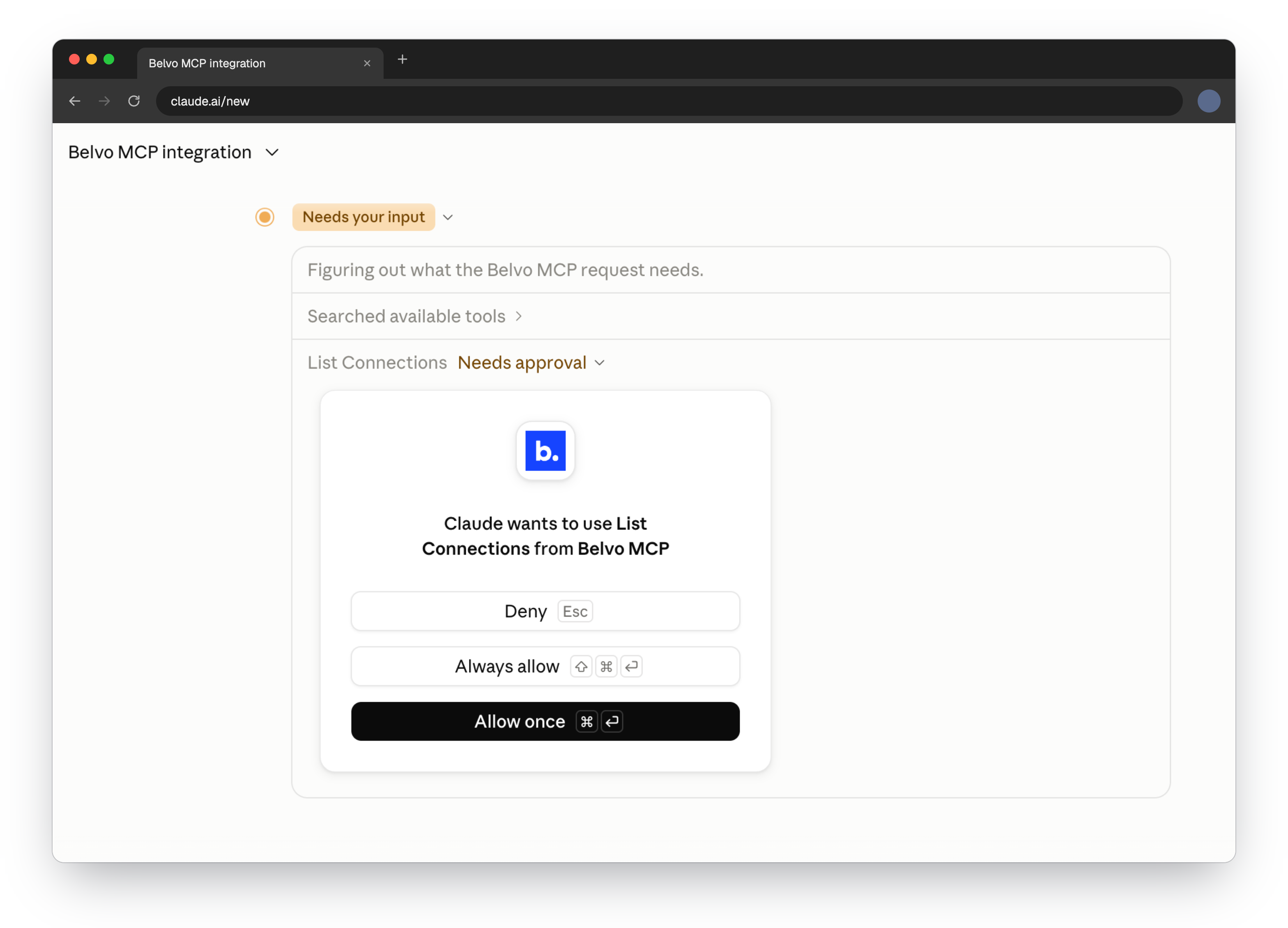The height and width of the screenshot is (928, 1288).
Task: Click the 'Claude wants to use List Connections' heading
Action: pyautogui.click(x=545, y=535)
